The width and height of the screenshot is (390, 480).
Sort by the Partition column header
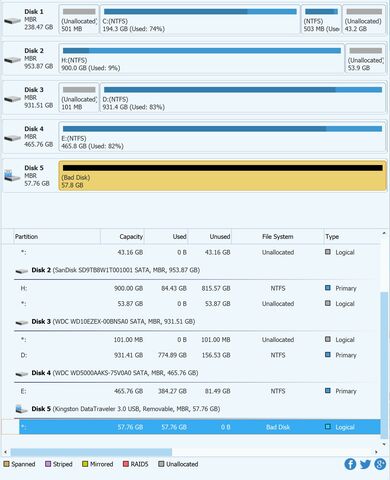(57, 237)
